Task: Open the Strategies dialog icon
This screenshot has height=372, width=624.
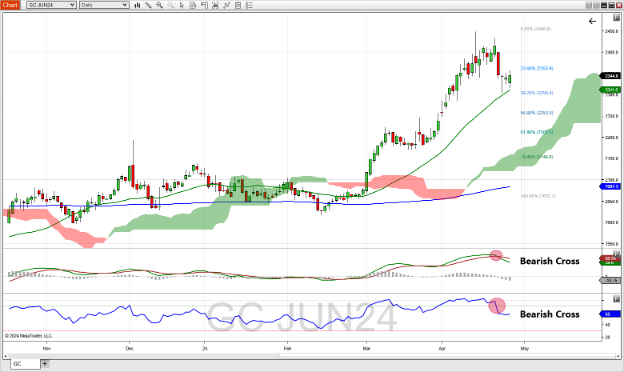Action: (238, 5)
